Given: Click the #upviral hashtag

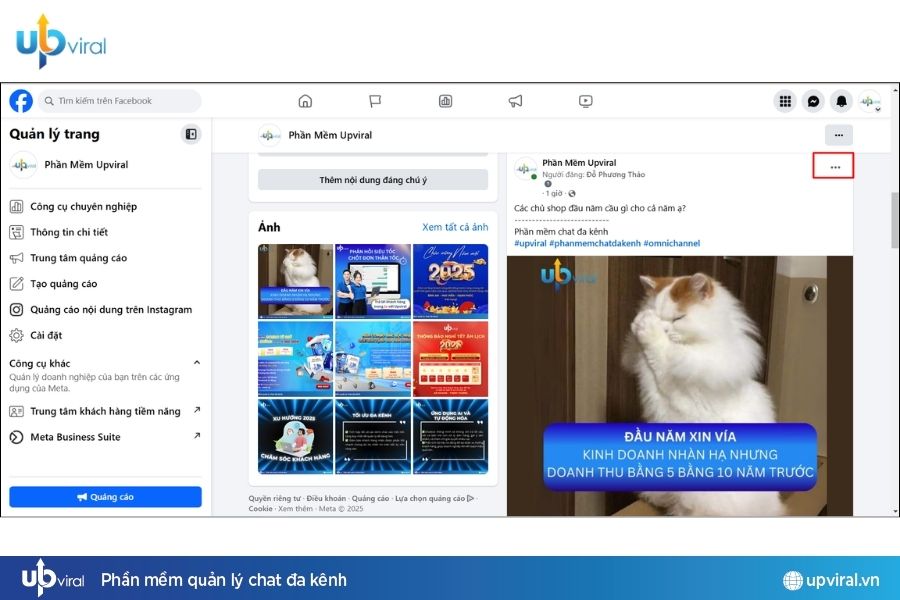Looking at the screenshot, I should click(x=530, y=243).
